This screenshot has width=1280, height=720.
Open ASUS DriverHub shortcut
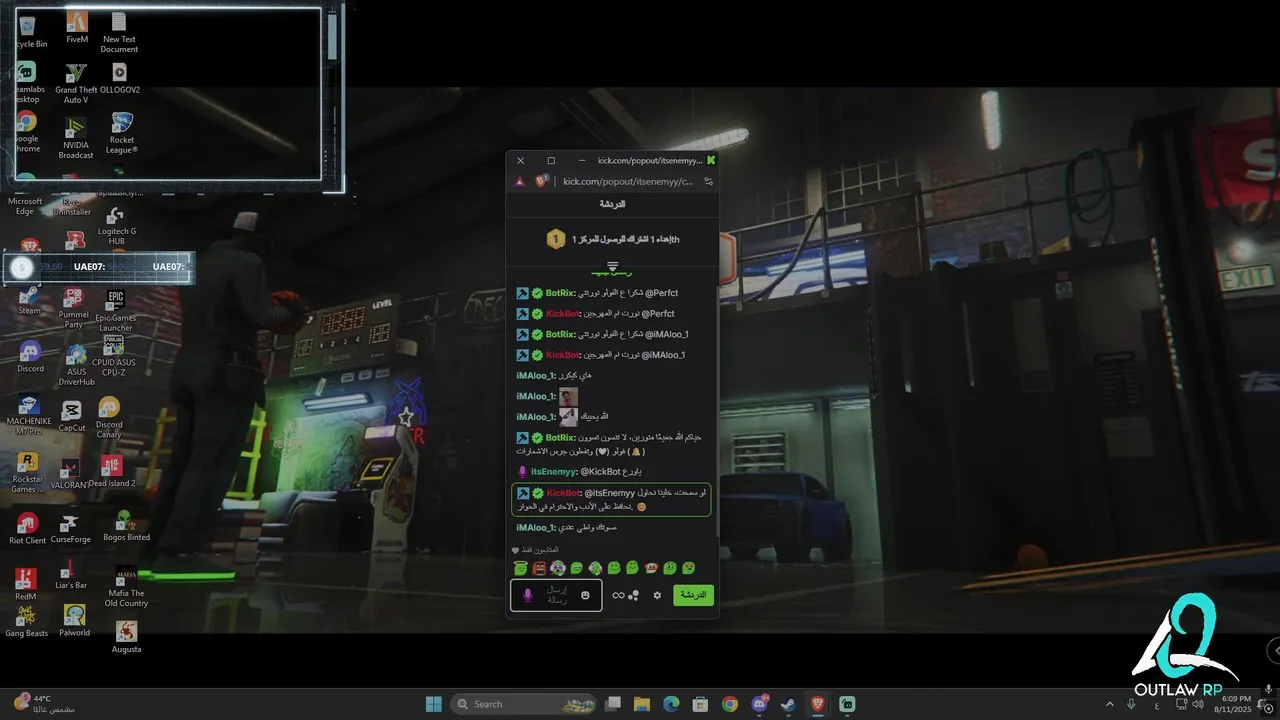coord(76,366)
